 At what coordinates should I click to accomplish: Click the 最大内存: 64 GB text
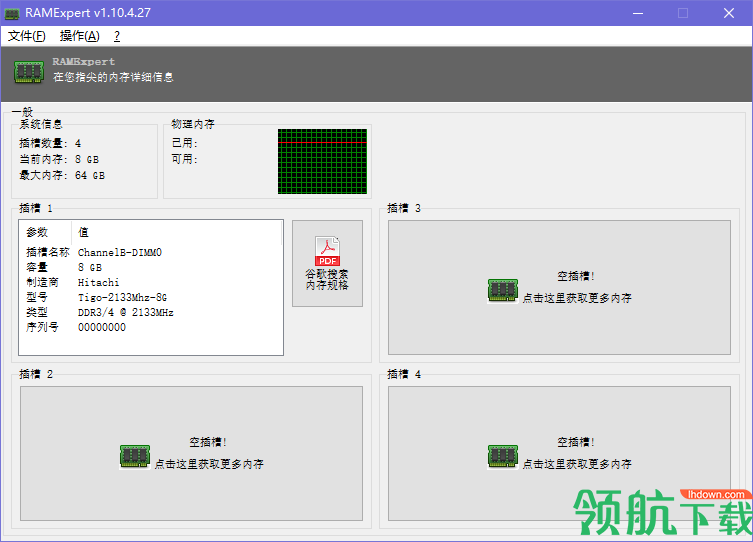click(61, 175)
